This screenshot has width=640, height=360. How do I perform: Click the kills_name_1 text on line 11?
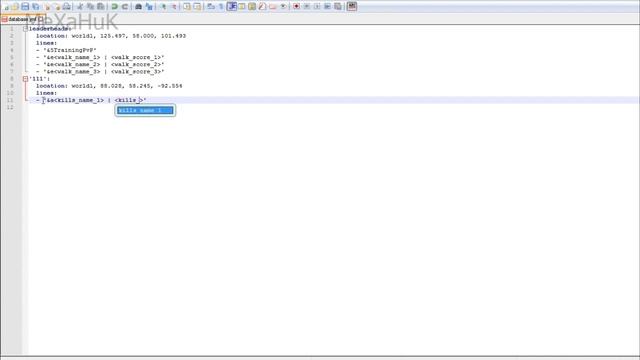(78, 100)
